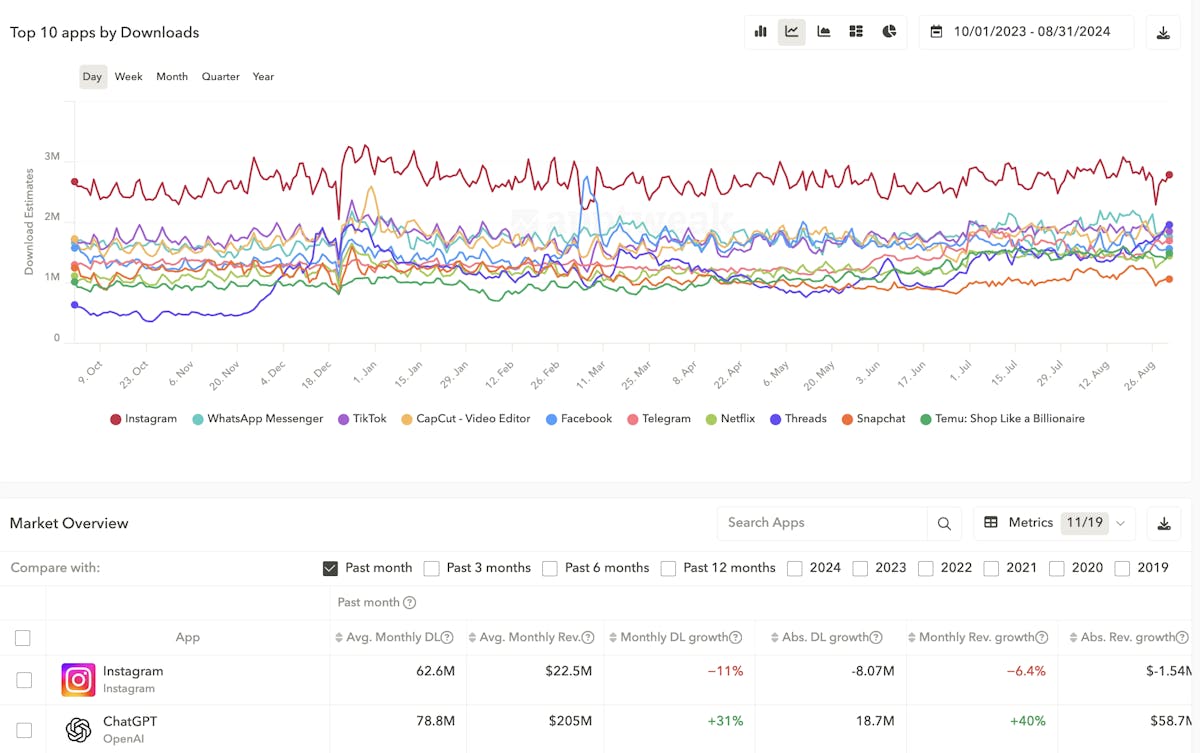Click sort arrows for Abs. Rev. growth column
The image size is (1200, 753).
coord(1073,638)
